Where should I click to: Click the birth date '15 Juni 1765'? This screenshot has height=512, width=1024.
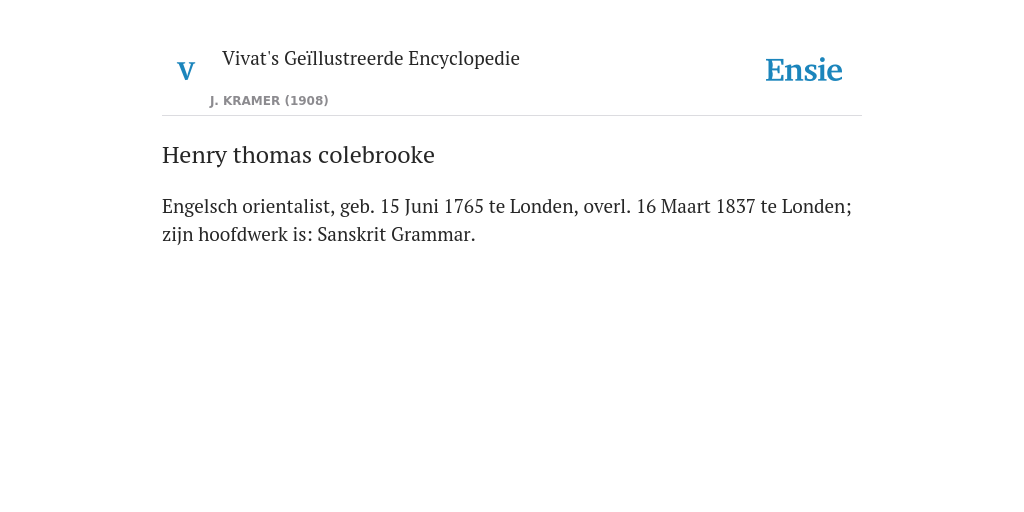tap(432, 206)
